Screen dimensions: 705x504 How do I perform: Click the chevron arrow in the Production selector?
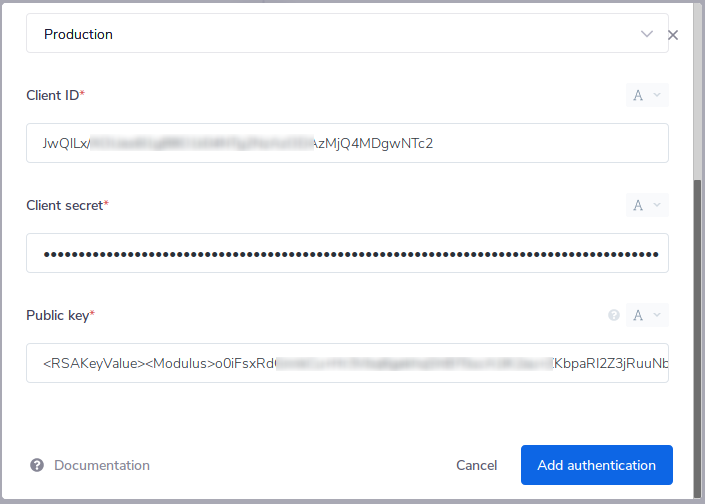647,34
